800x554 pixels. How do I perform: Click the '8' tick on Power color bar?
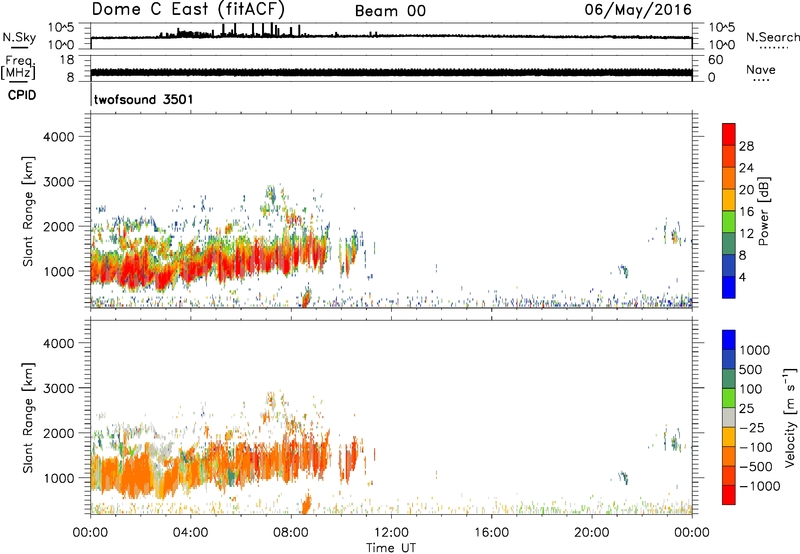(742, 255)
